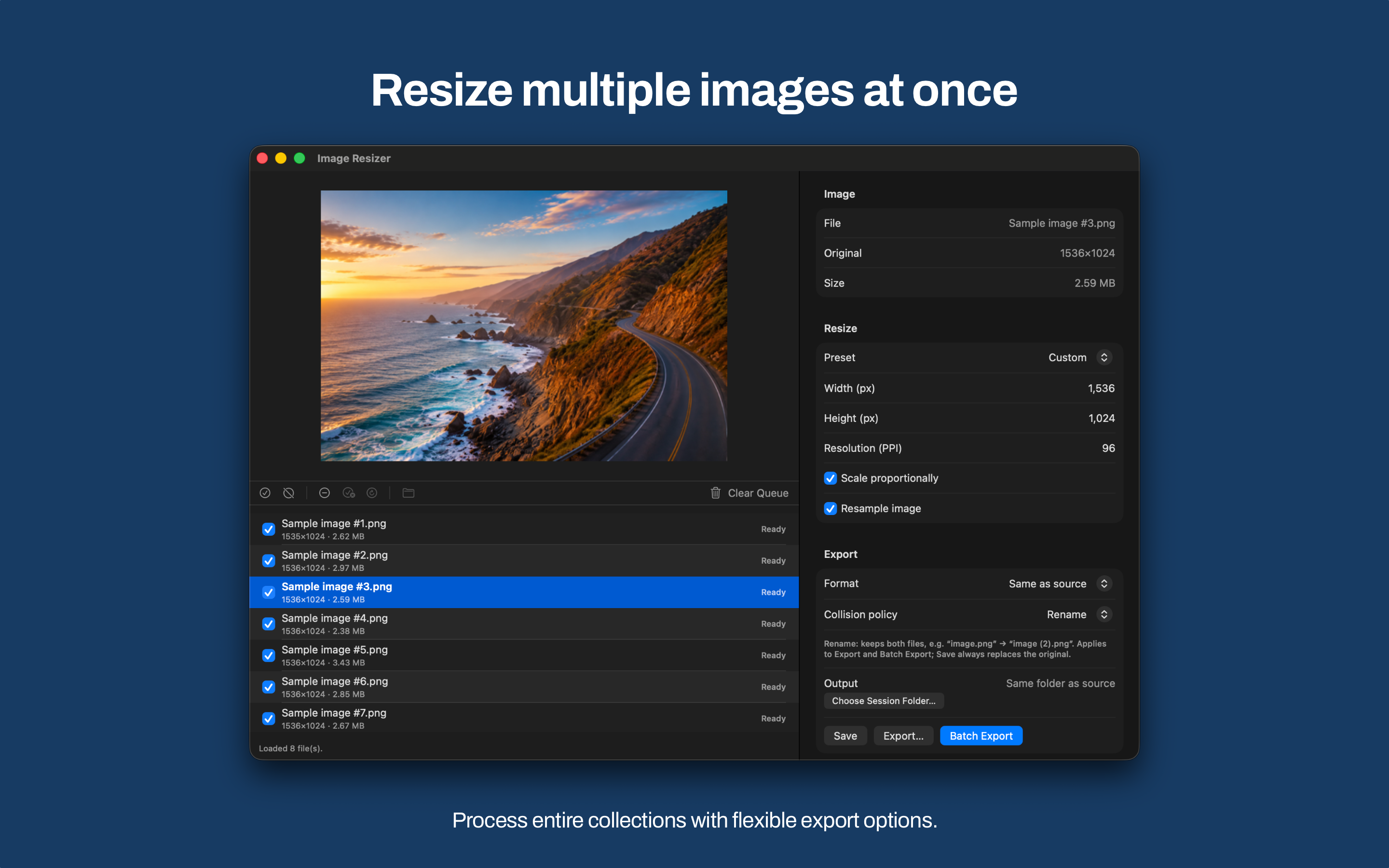This screenshot has width=1389, height=868.
Task: Click the 2.59 MB Size value in Image panel
Action: pos(1094,283)
